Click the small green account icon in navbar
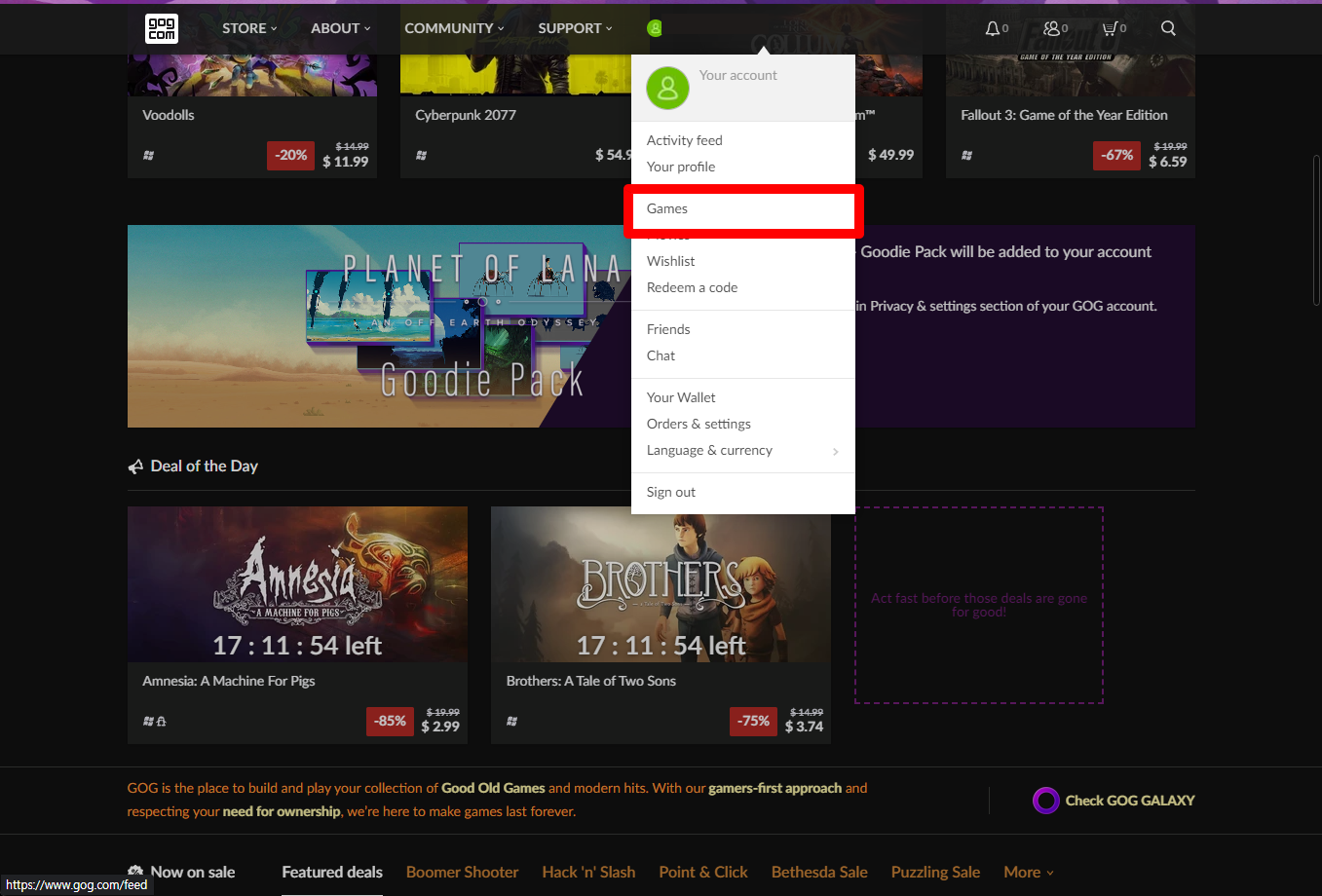1322x896 pixels. pyautogui.click(x=655, y=28)
